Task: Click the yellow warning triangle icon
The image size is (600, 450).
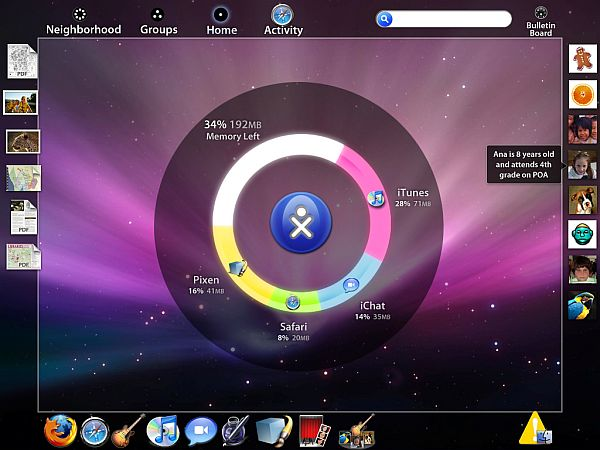Action: pos(535,429)
